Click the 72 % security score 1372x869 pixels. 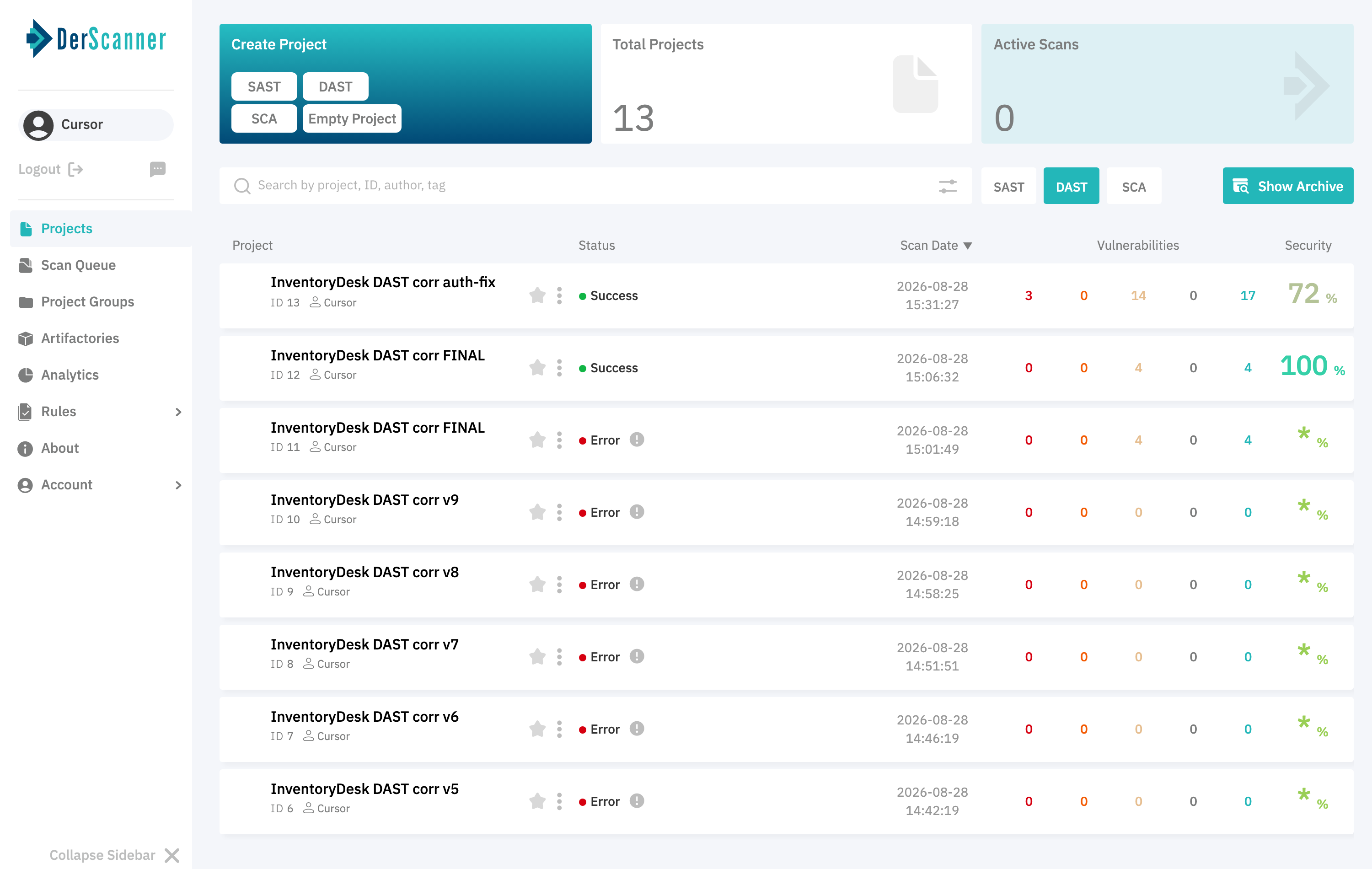click(1313, 294)
